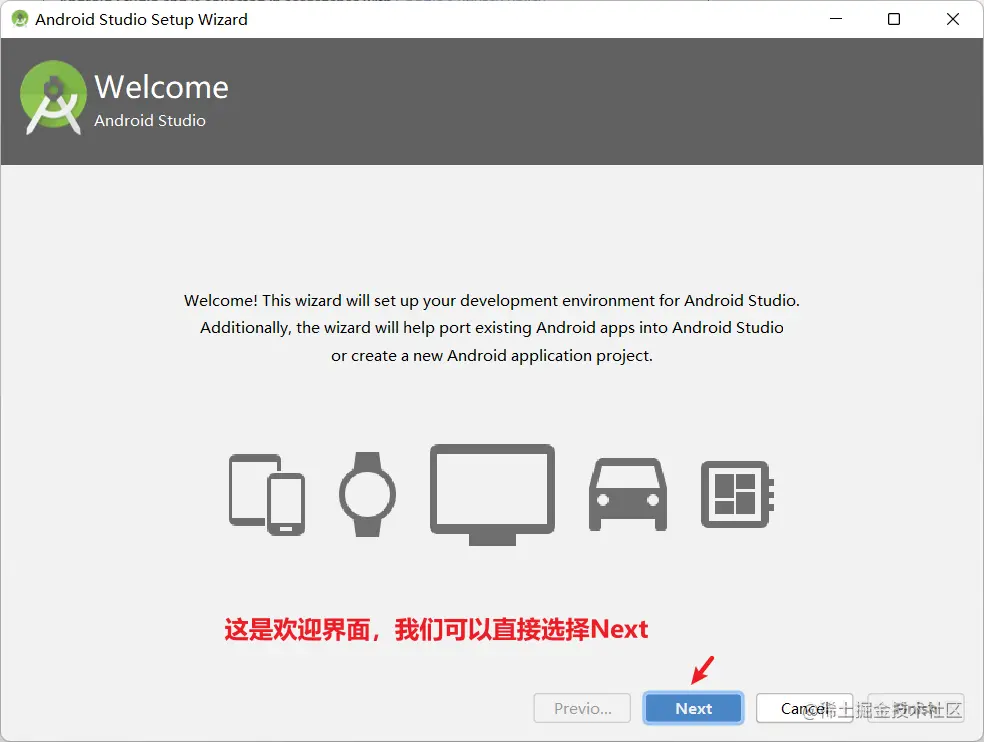Minimize the Setup Wizard window
Viewport: 984px width, 742px height.
click(836, 19)
